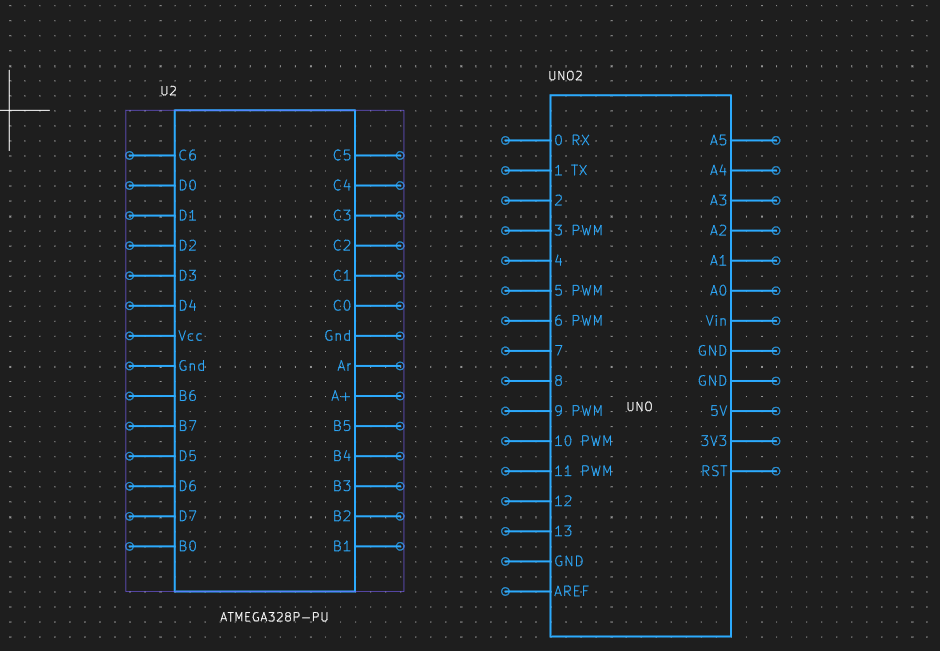Select pin label C6 on U2

click(188, 156)
